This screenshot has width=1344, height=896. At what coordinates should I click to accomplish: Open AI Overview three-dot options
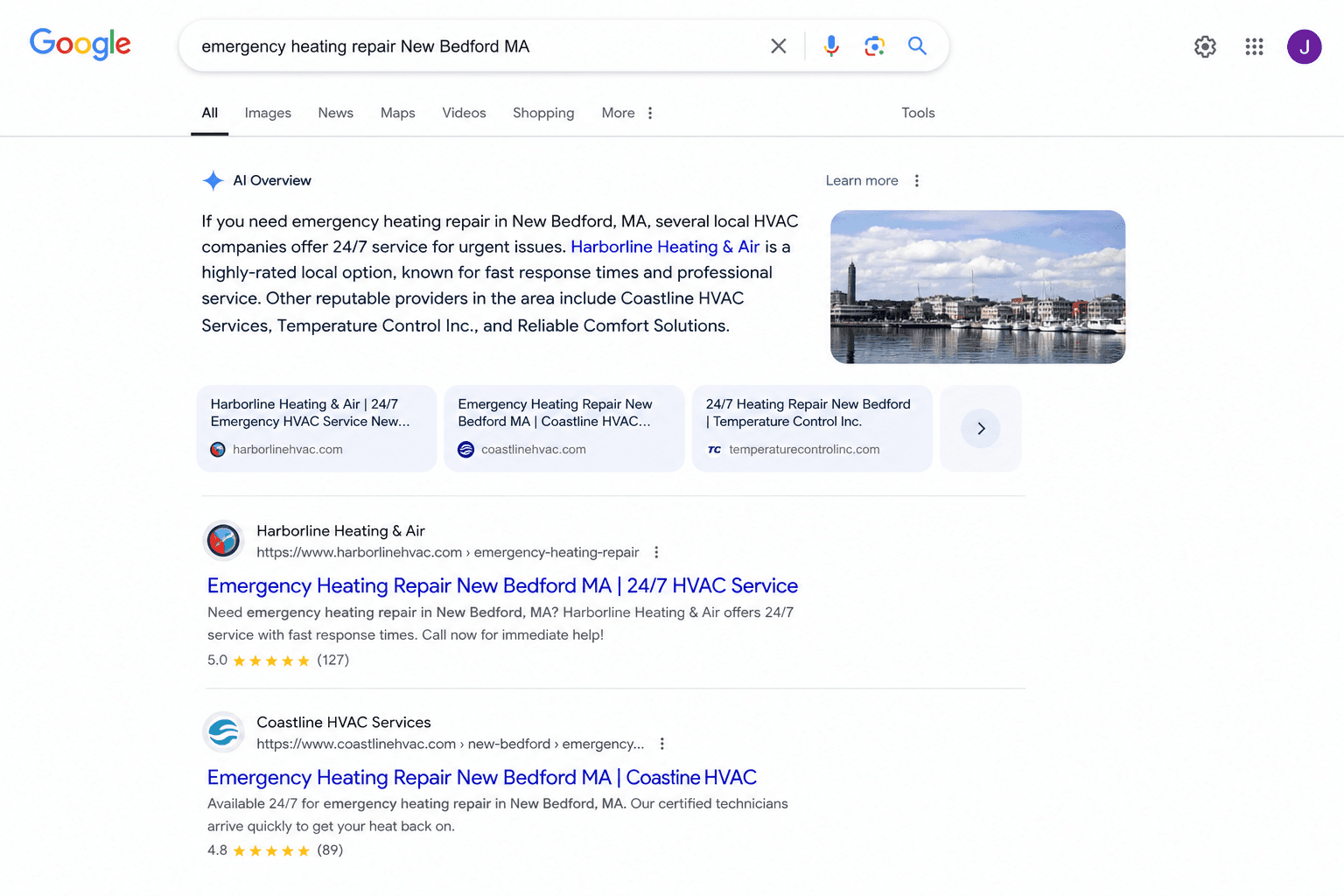(x=917, y=180)
